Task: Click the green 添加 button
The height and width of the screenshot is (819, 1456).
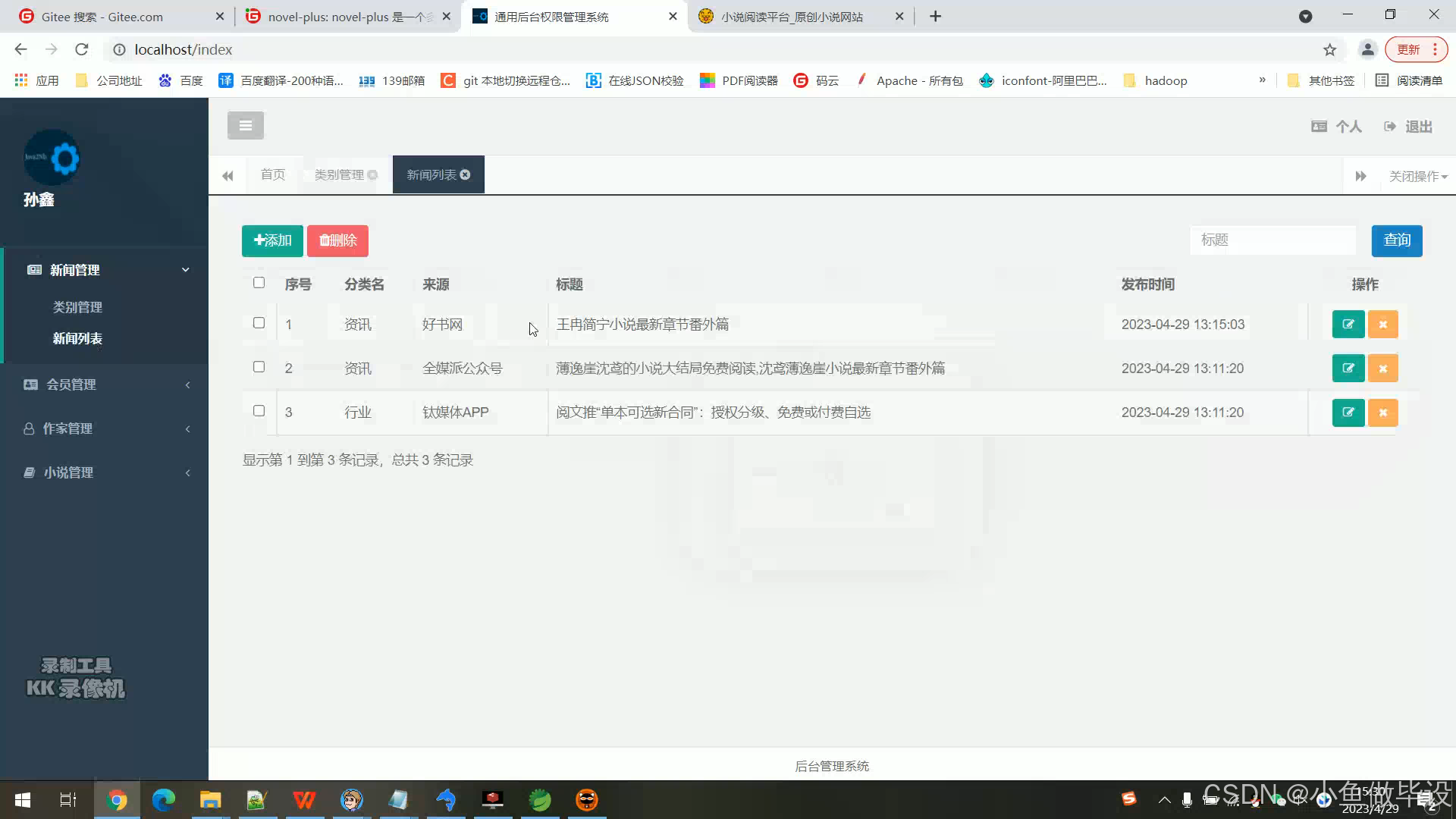Action: pos(272,241)
